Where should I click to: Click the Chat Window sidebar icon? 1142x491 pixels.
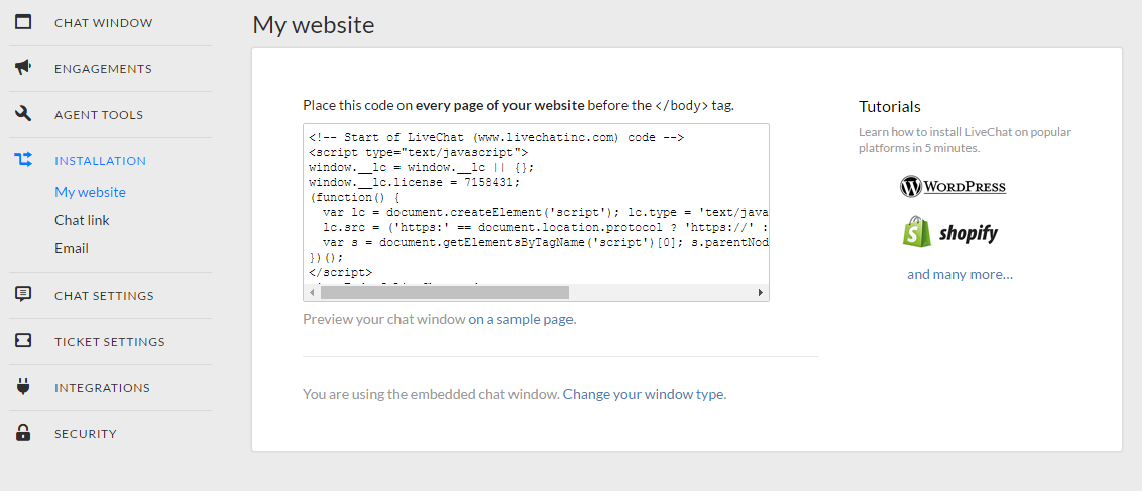point(23,22)
